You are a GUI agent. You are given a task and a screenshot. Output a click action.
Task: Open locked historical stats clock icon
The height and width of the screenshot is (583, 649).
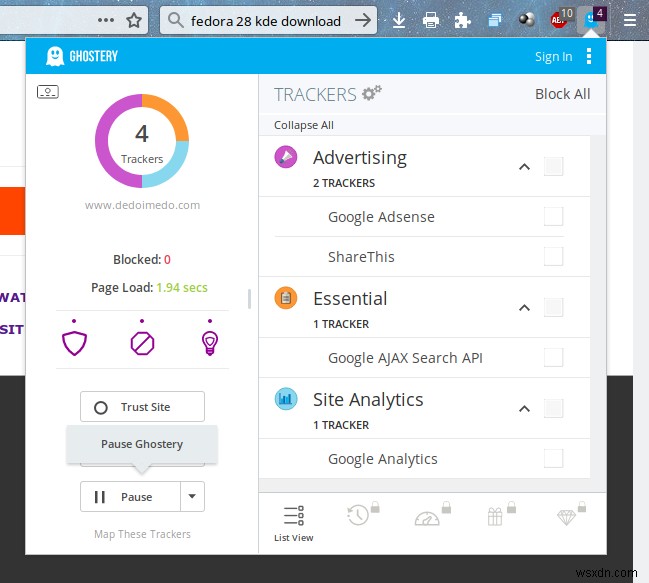[x=358, y=515]
